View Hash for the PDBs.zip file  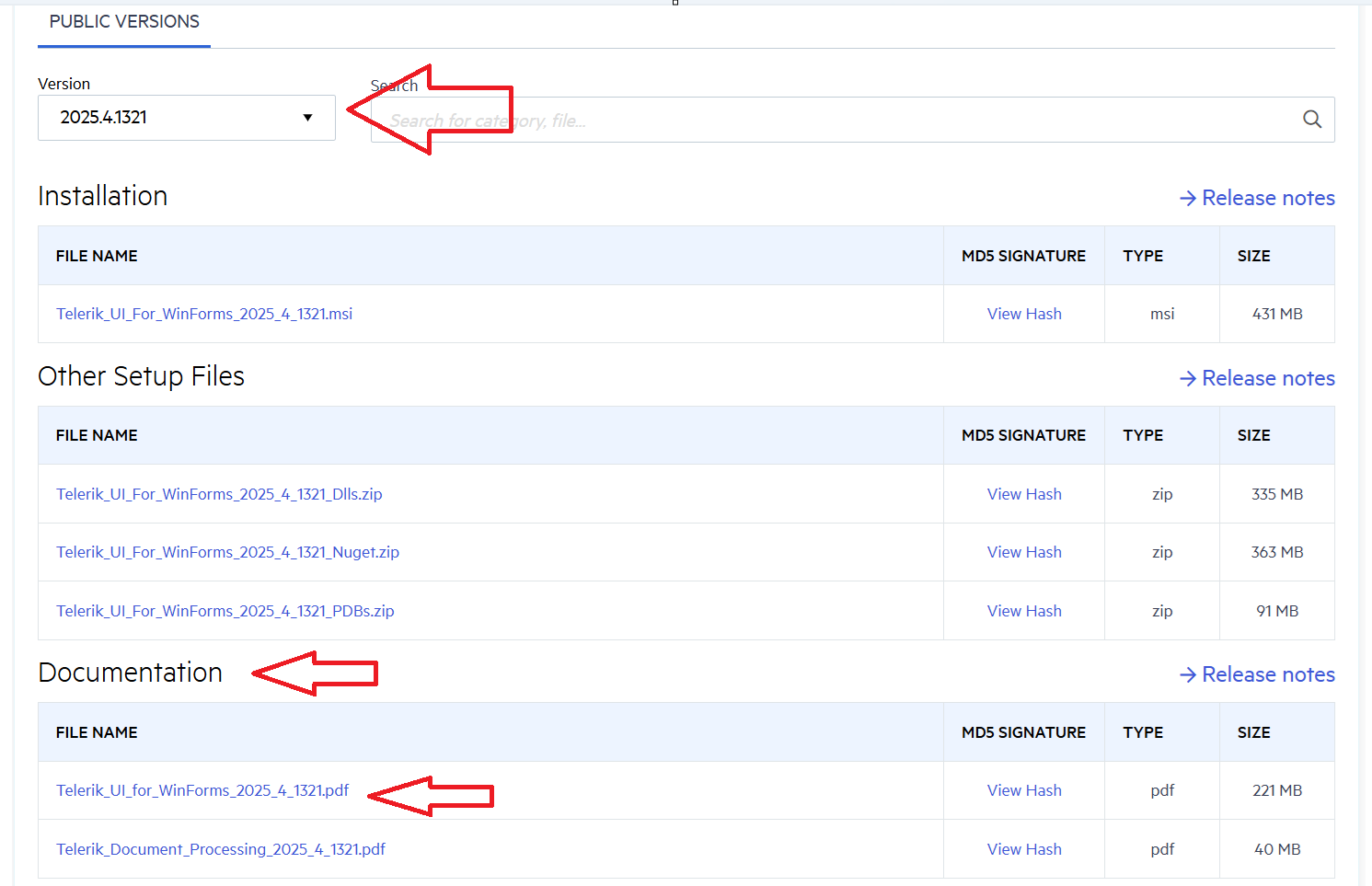point(1024,611)
